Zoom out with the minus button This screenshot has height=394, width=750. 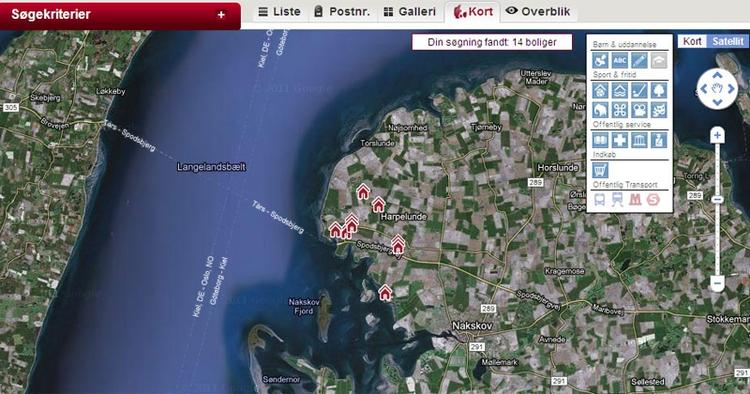pos(717,283)
